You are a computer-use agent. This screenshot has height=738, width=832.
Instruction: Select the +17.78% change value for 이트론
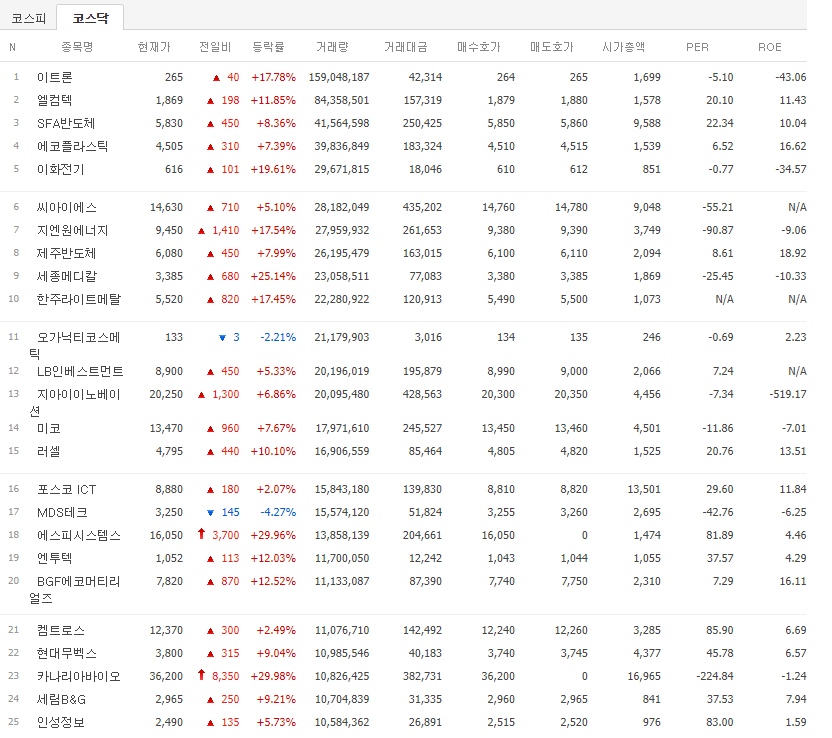273,77
